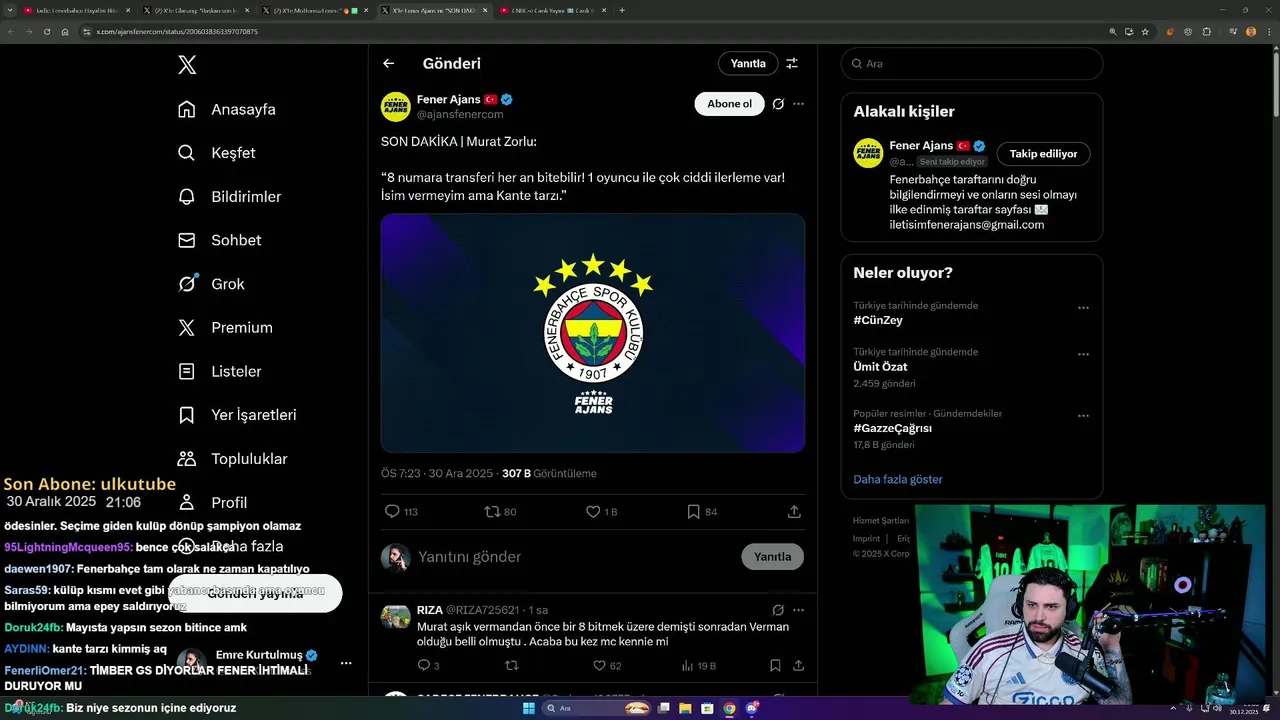
Task: Bookmark the post via the icon showing 84
Action: [702, 512]
